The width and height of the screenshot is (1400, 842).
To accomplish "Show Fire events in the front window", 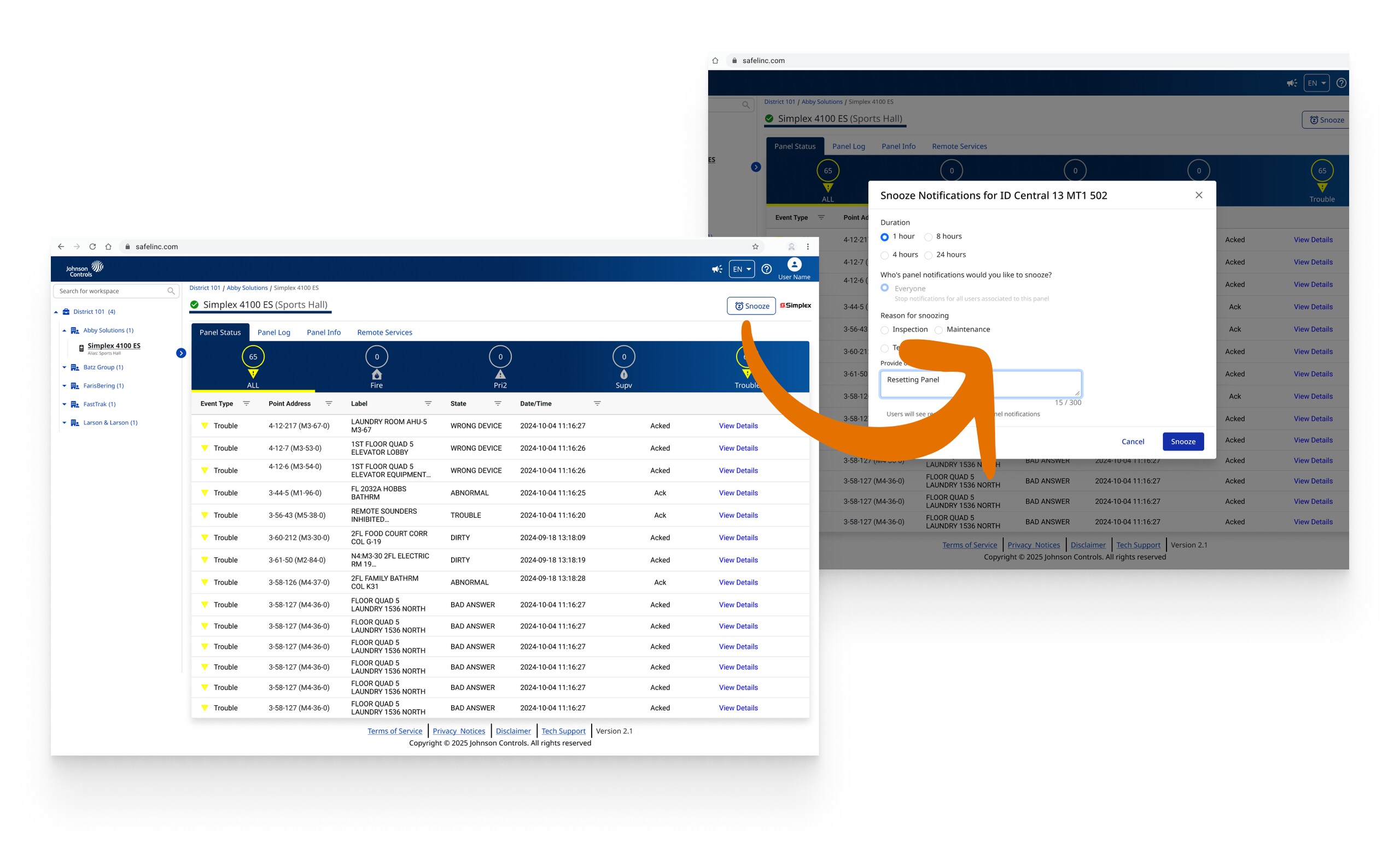I will [x=377, y=367].
